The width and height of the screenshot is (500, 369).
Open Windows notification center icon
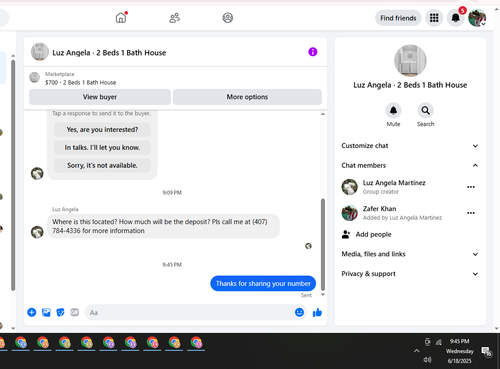pyautogui.click(x=486, y=351)
